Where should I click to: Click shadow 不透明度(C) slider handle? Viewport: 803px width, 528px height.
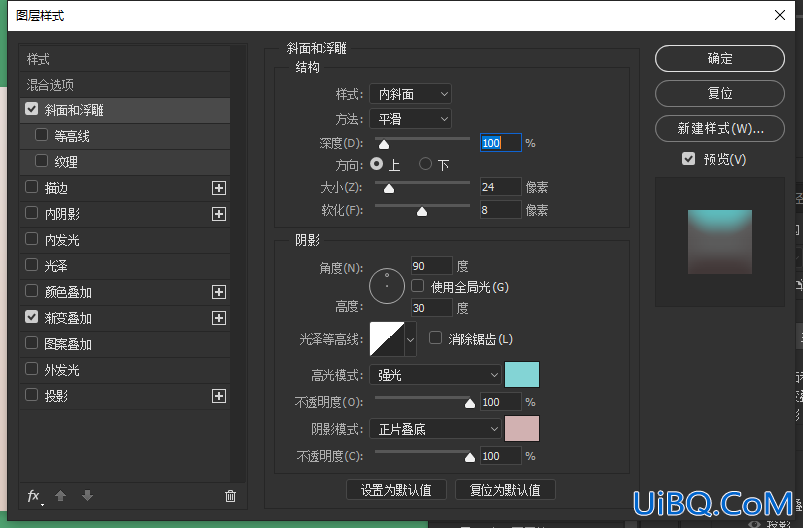pyautogui.click(x=470, y=457)
